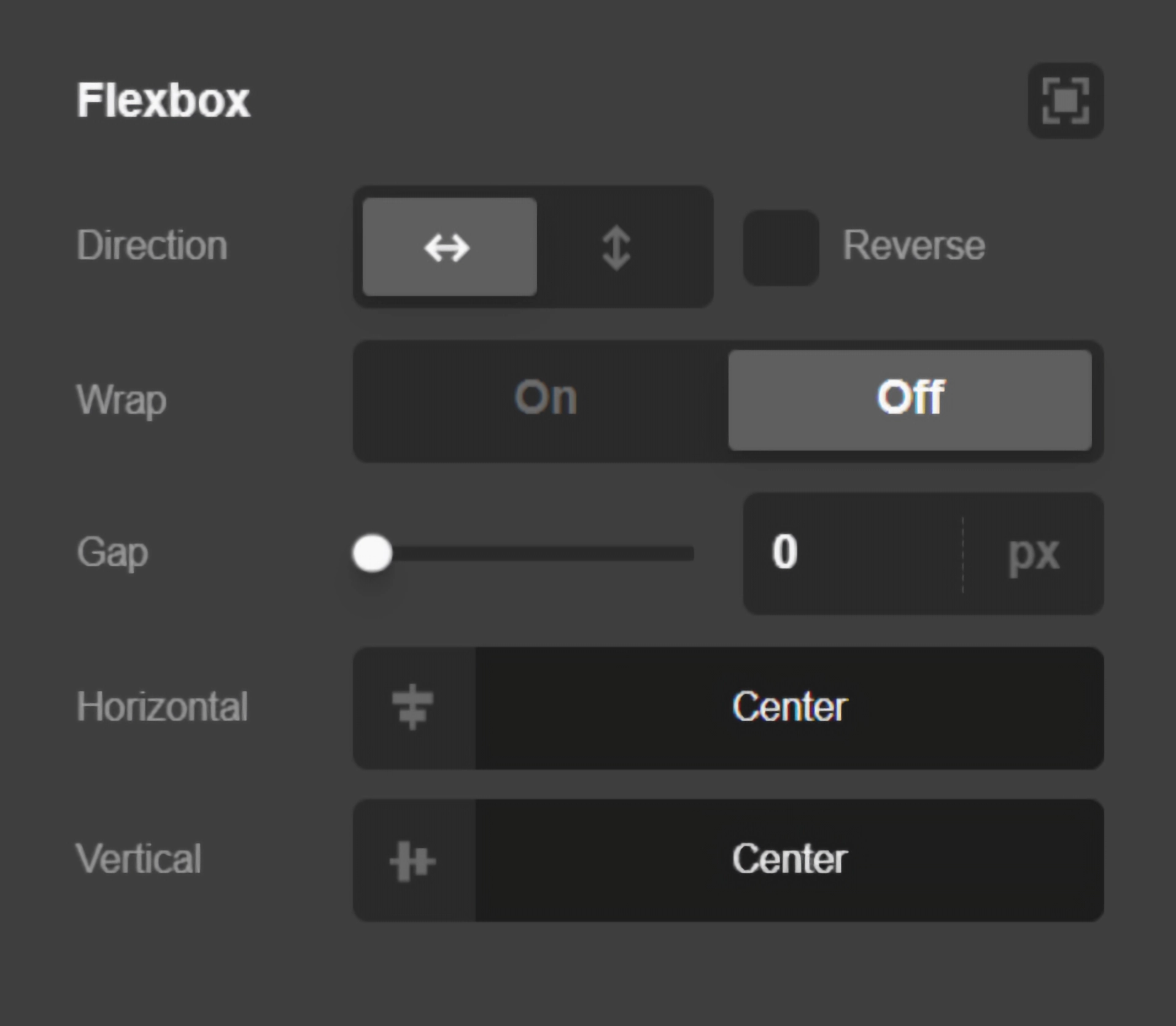Viewport: 1176px width, 1026px height.
Task: Open the Vertical Center dropdown
Action: [x=789, y=860]
